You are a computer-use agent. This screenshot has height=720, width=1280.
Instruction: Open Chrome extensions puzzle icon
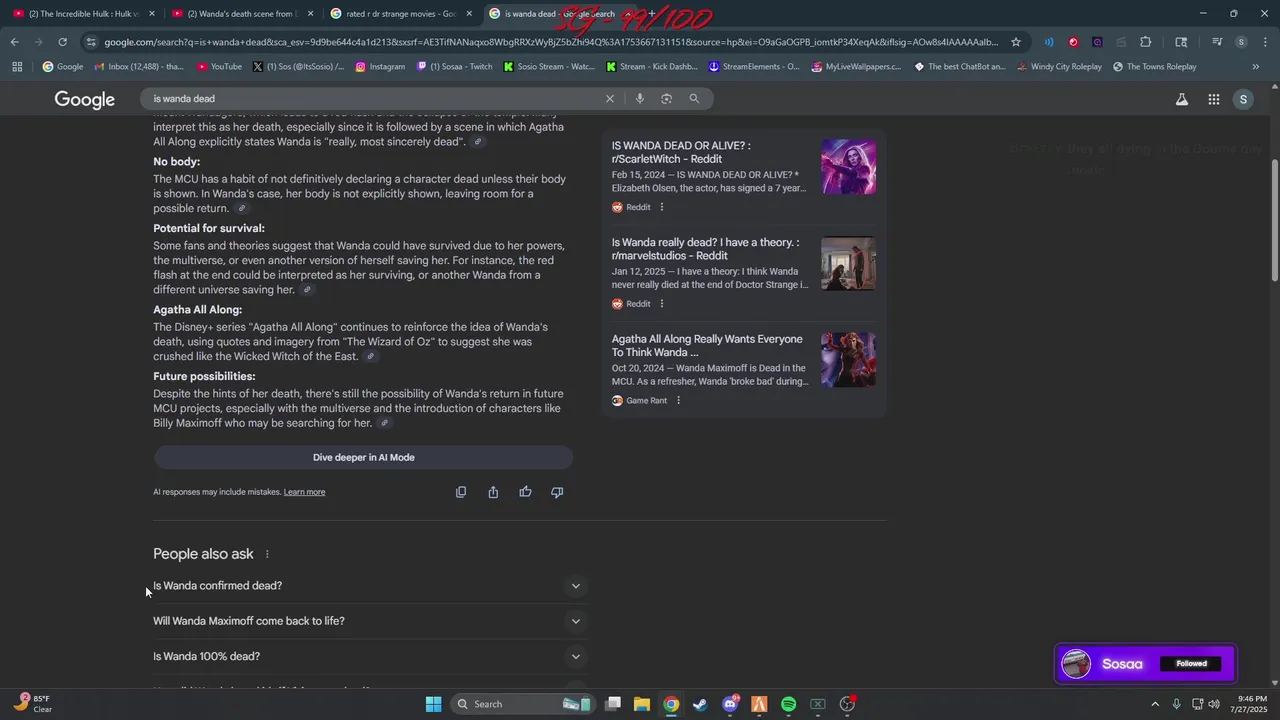point(1146,42)
